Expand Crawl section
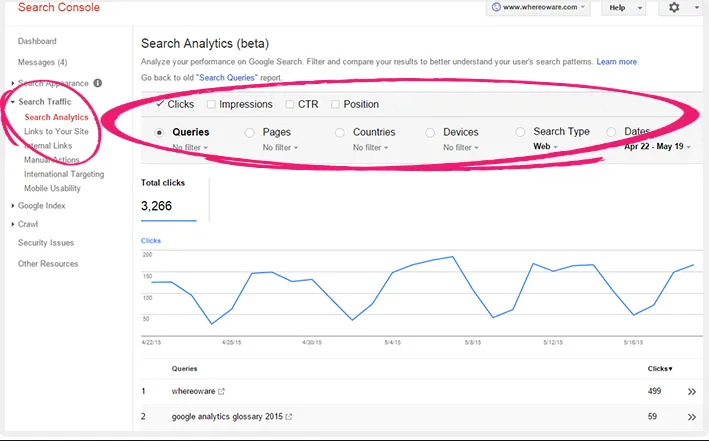Screen dimensions: 709x441 click(x=13, y=224)
